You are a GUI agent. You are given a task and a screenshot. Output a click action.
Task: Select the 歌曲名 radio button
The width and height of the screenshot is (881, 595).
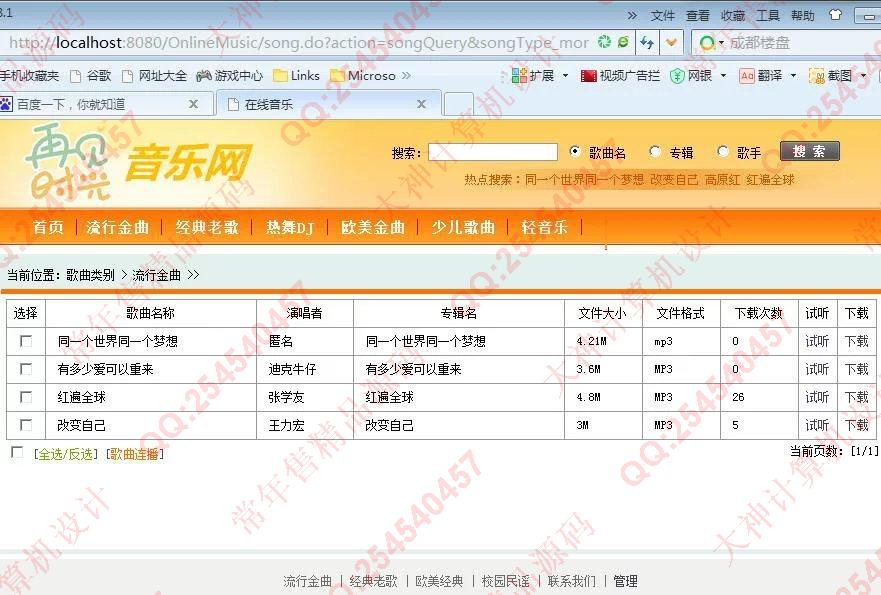point(574,151)
